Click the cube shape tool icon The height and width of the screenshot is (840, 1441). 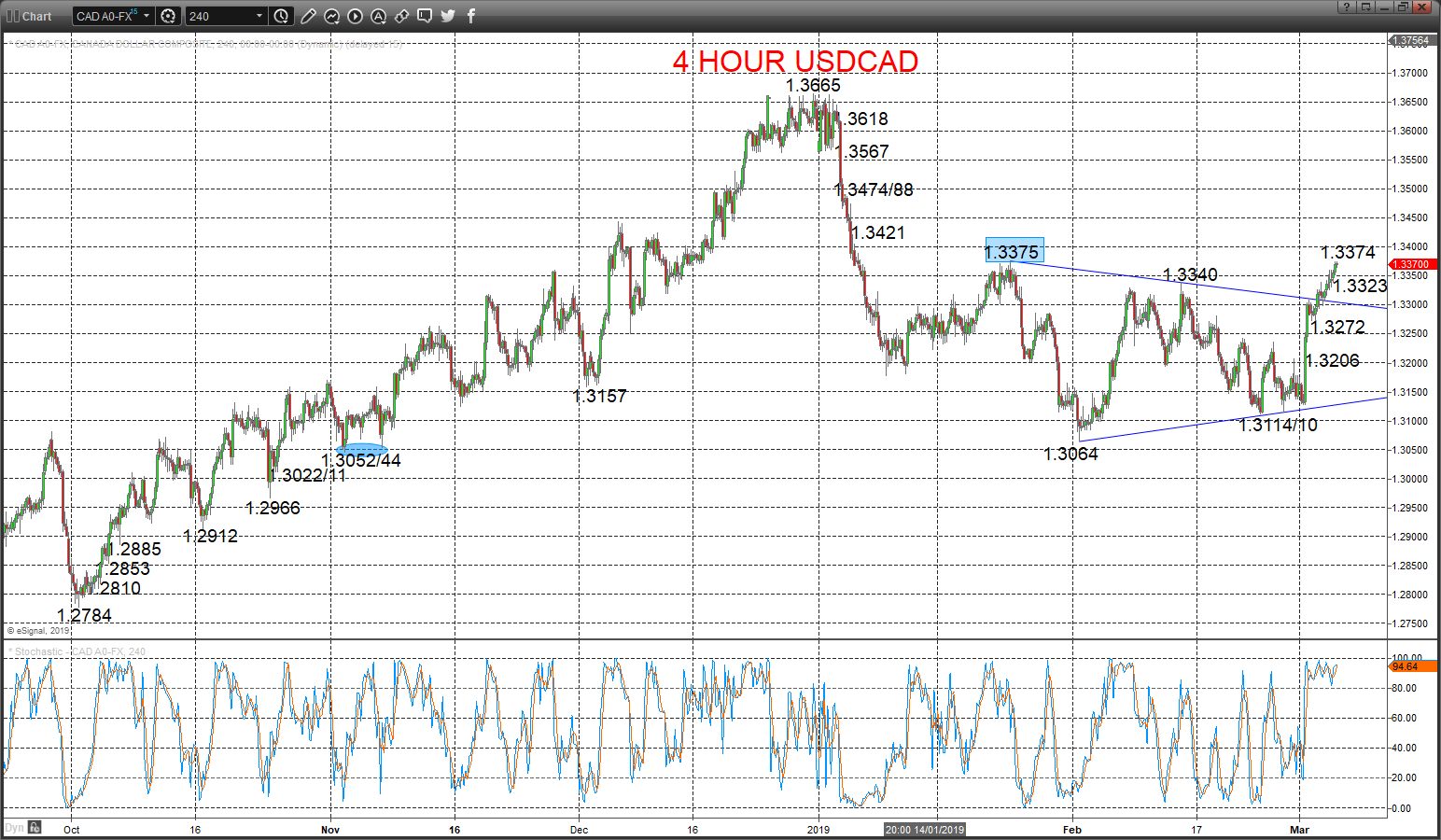click(x=401, y=16)
